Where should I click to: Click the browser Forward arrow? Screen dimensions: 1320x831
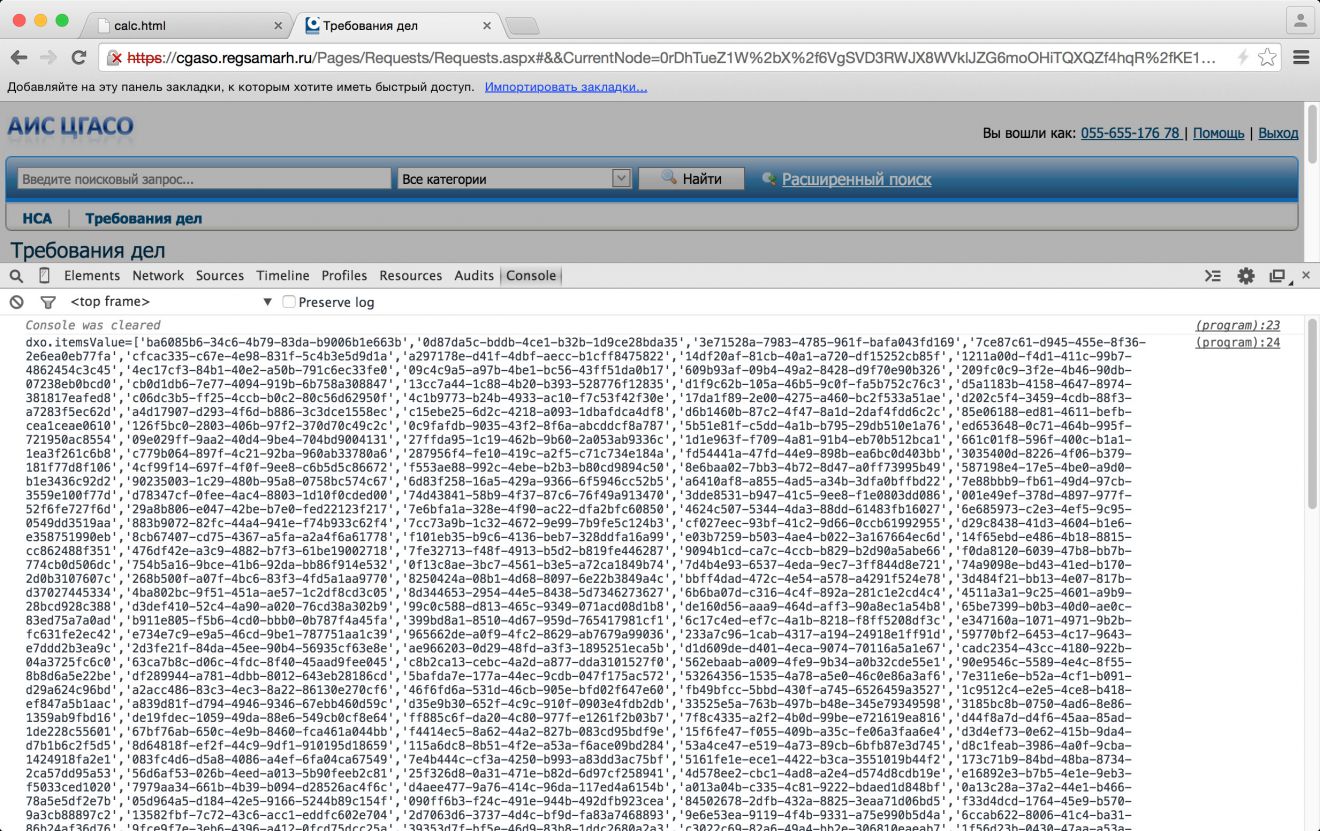(x=48, y=58)
